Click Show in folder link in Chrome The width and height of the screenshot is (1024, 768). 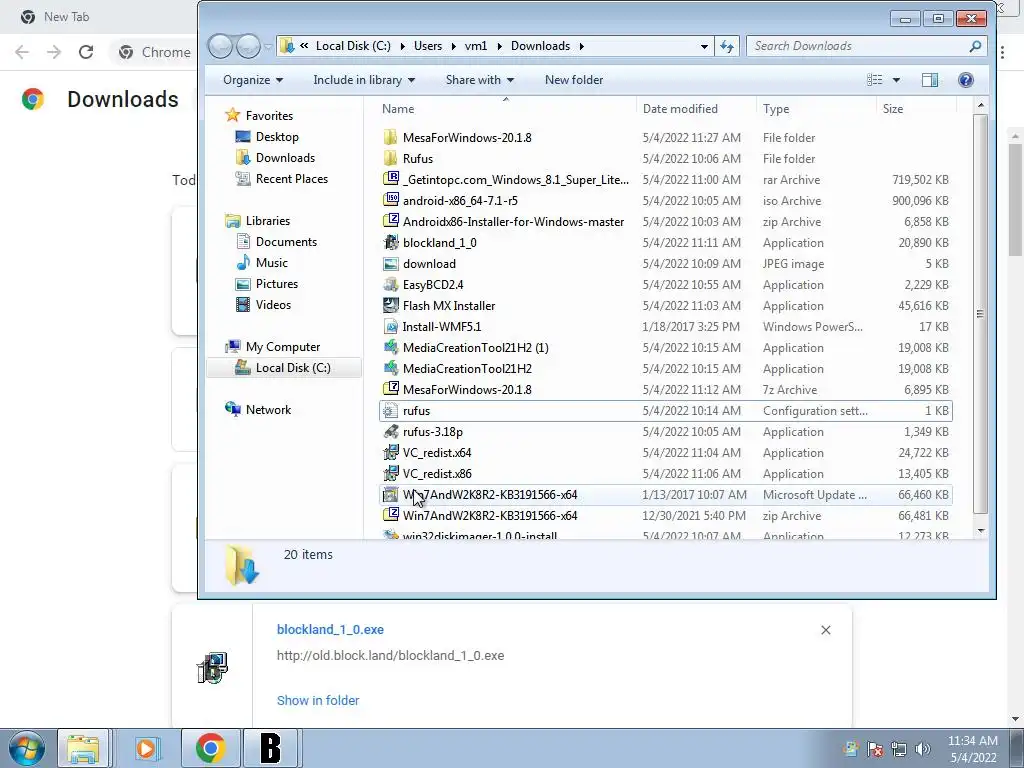click(x=318, y=700)
